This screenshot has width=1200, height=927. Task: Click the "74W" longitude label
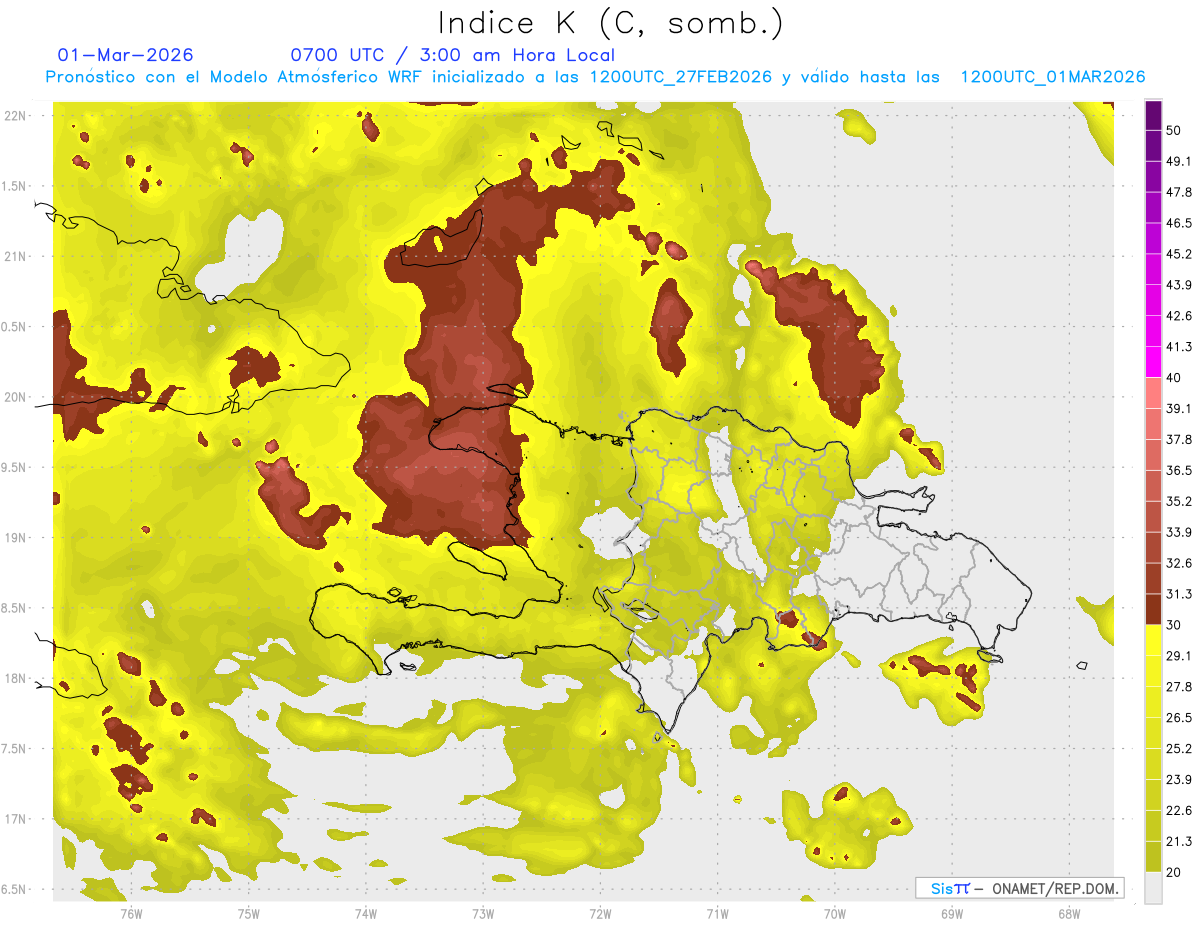coord(365,913)
